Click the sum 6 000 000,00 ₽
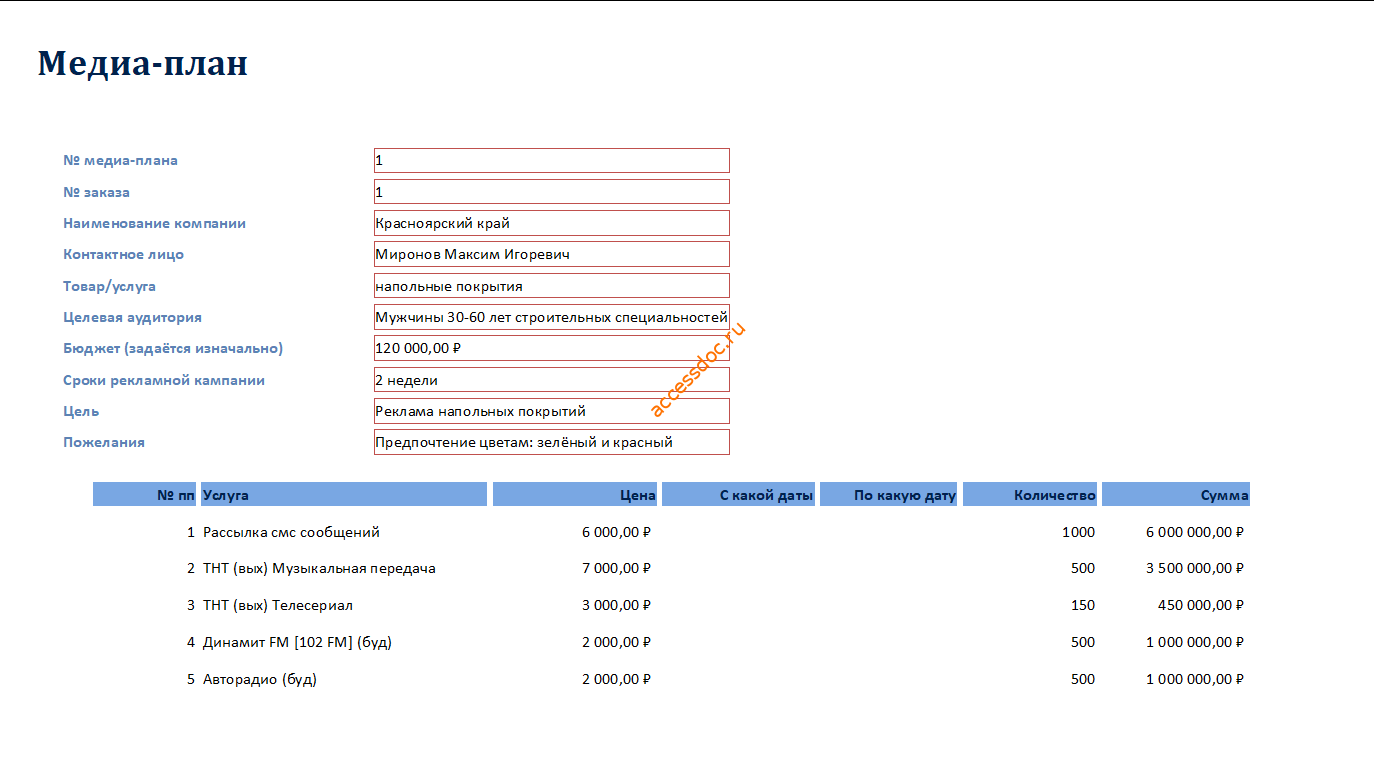Viewport: 1374px width, 778px height. (1195, 532)
